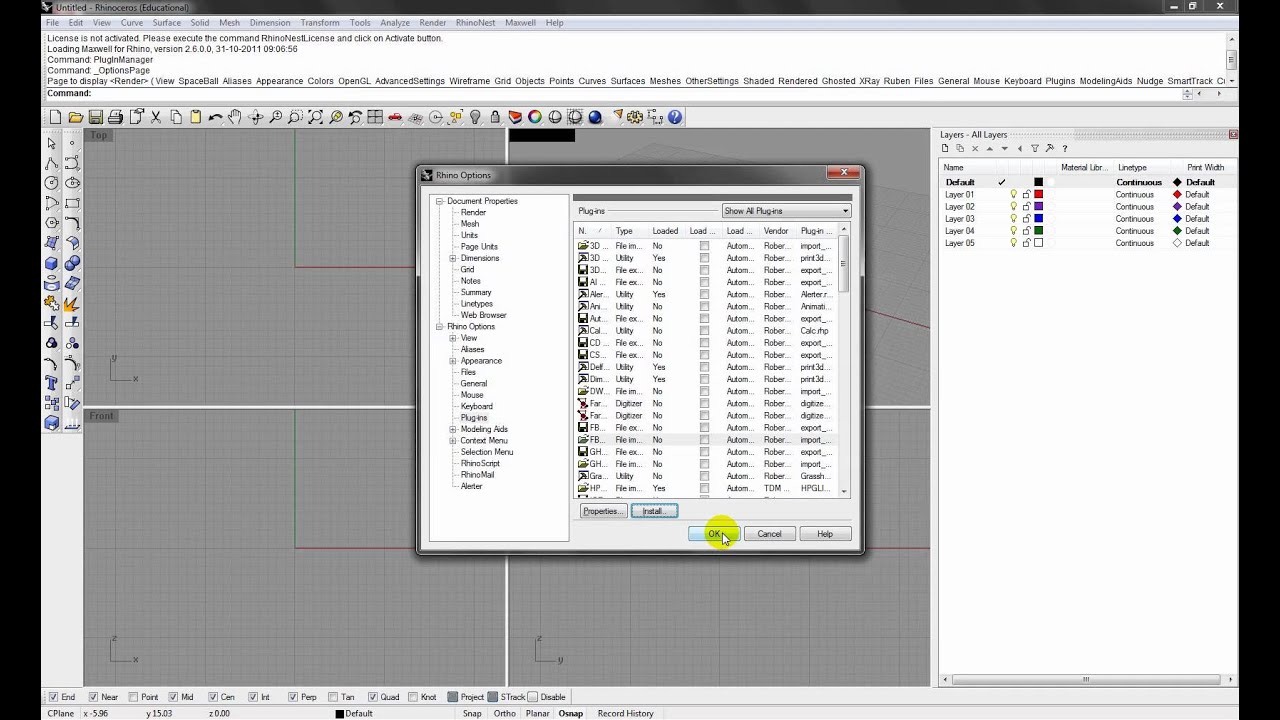Click the Cancel button in Rhino Options
The image size is (1280, 720).
point(769,534)
